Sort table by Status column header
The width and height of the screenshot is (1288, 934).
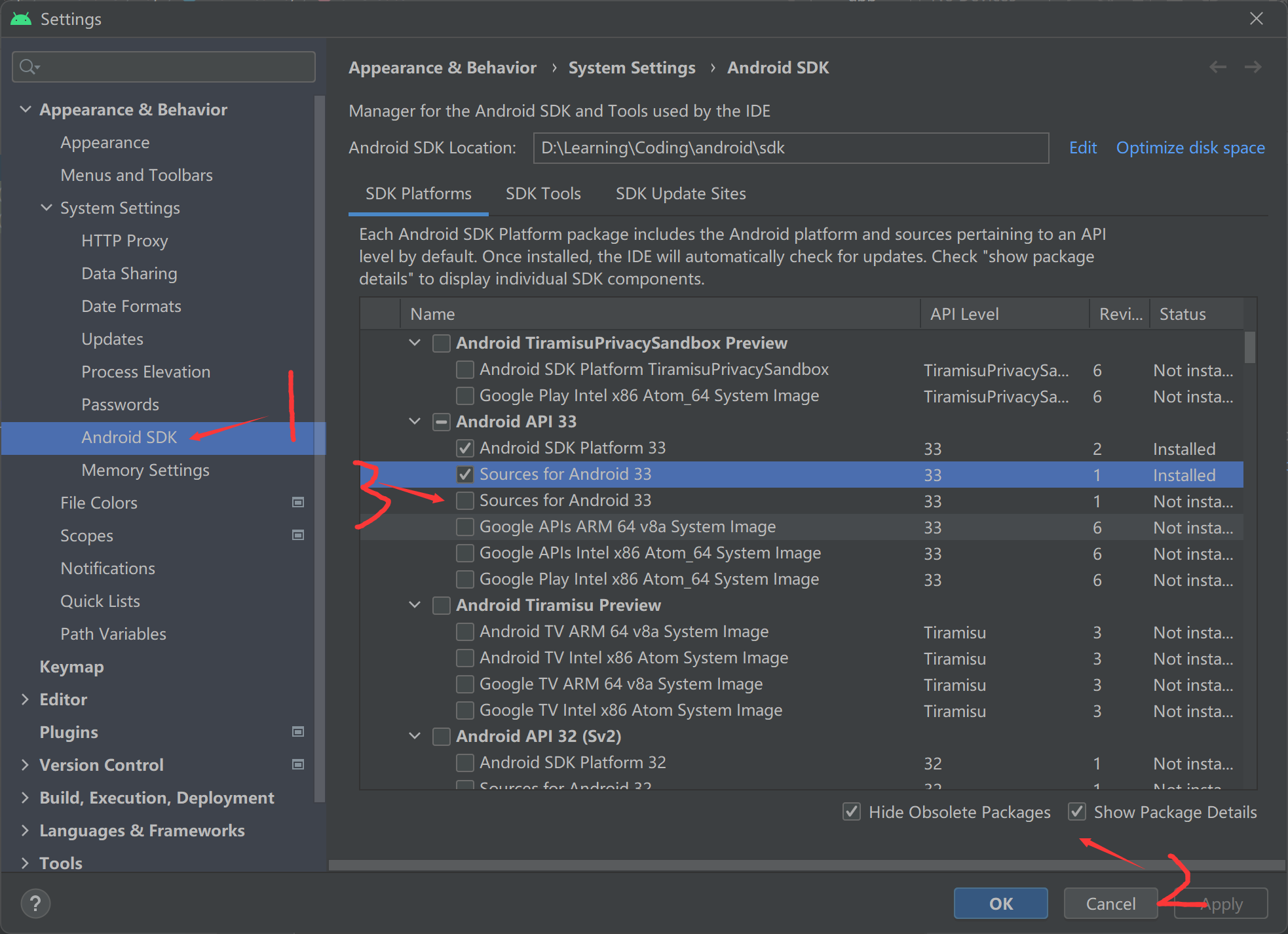pyautogui.click(x=1196, y=314)
